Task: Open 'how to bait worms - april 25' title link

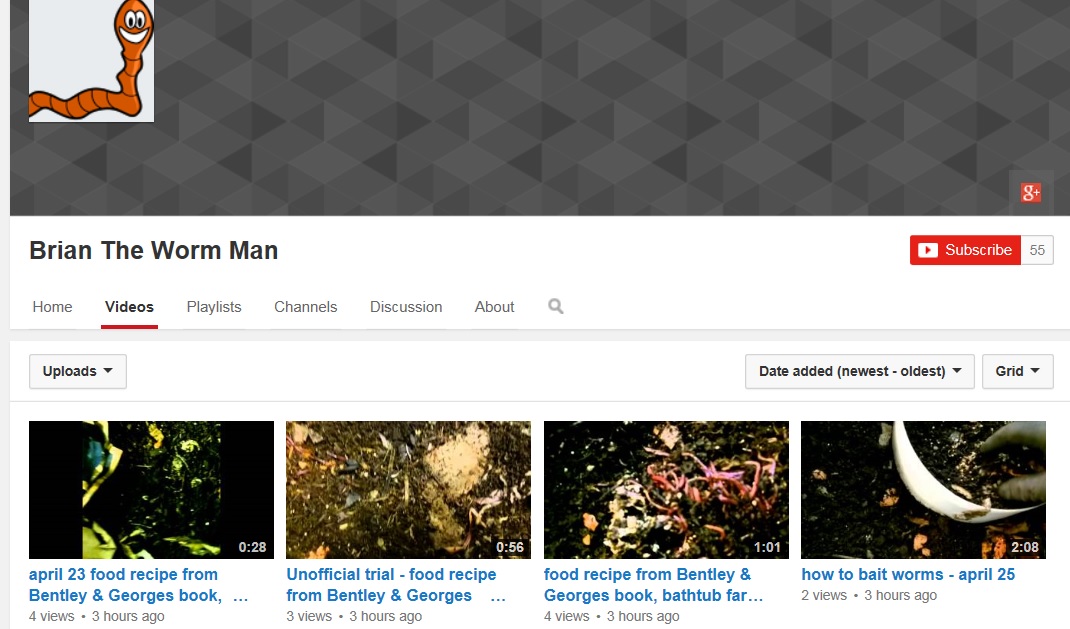Action: tap(908, 574)
